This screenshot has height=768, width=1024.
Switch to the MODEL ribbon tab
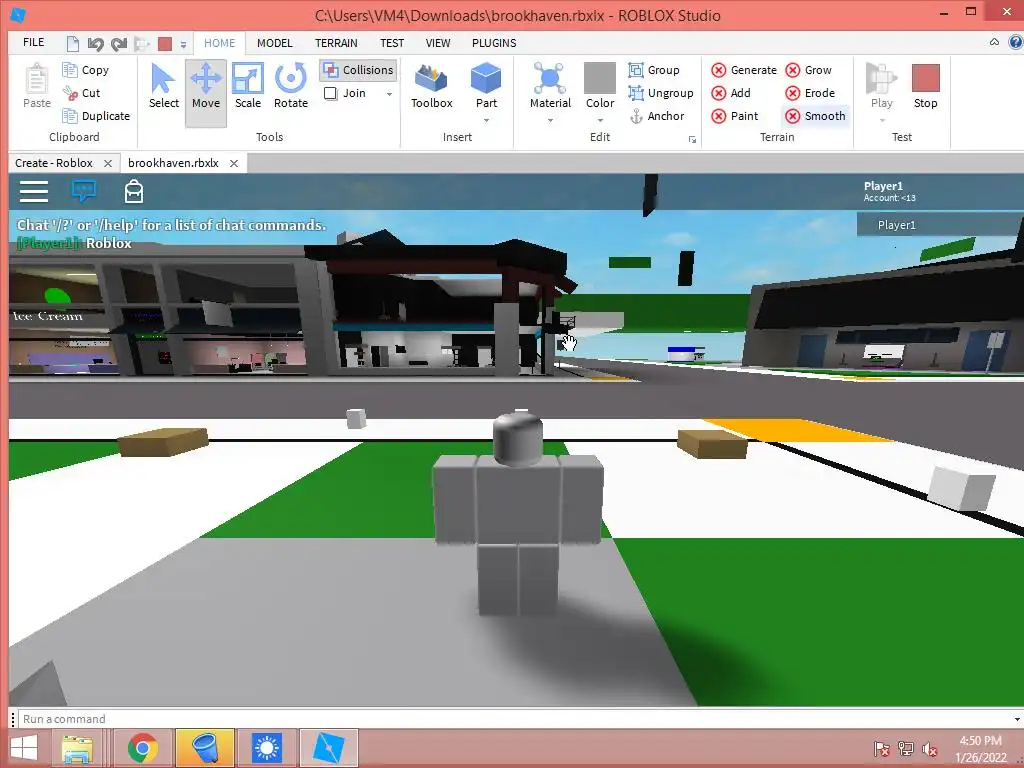(274, 43)
